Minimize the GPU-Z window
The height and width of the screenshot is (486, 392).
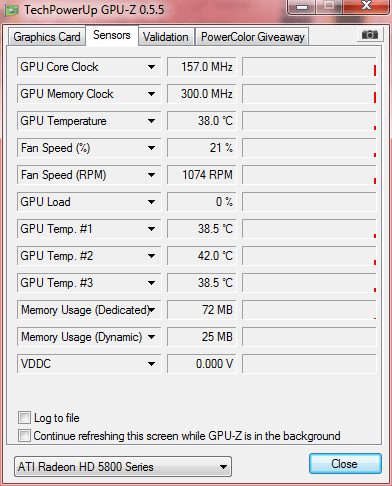[302, 6]
